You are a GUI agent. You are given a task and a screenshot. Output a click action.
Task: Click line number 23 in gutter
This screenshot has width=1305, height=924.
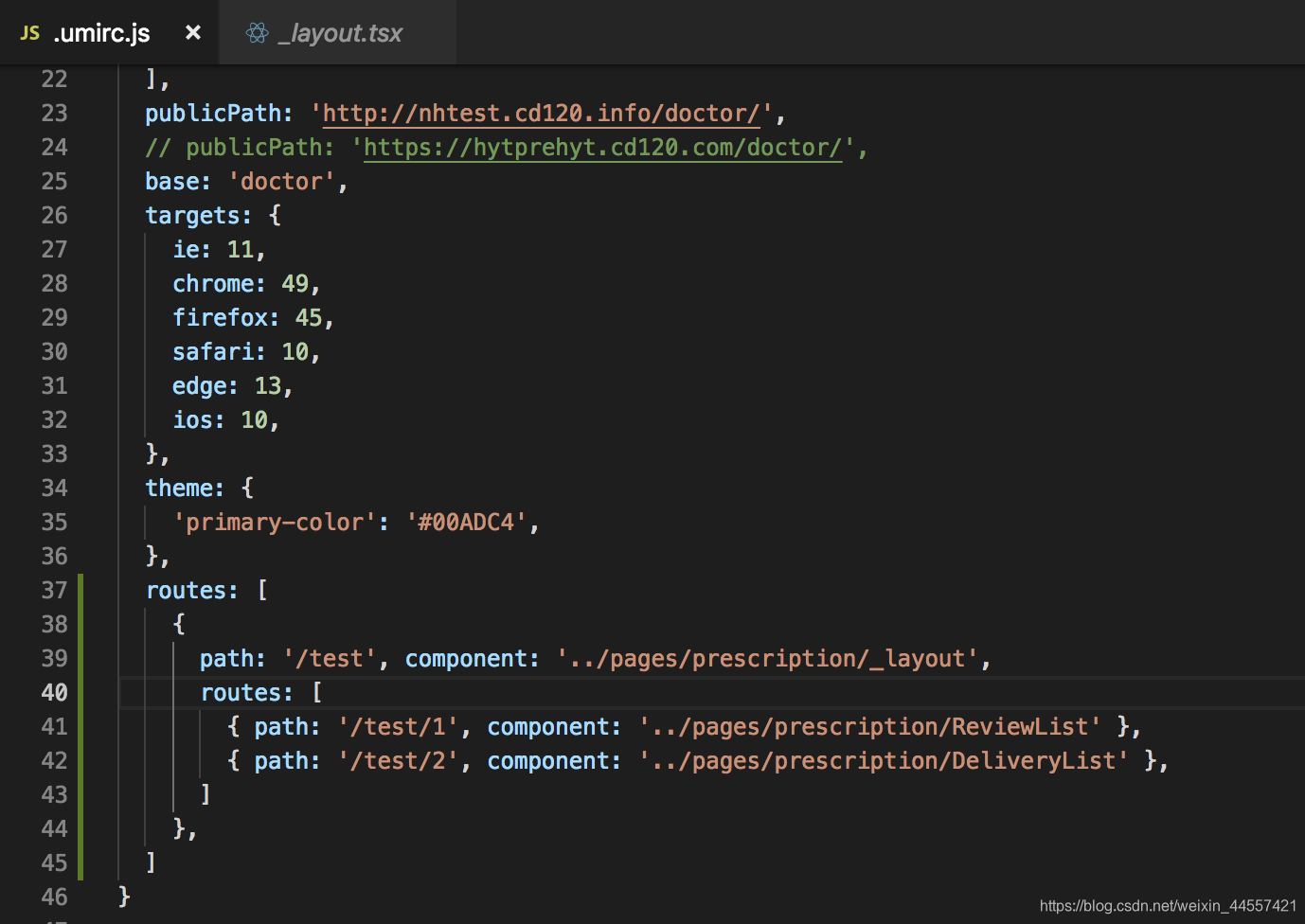(54, 114)
